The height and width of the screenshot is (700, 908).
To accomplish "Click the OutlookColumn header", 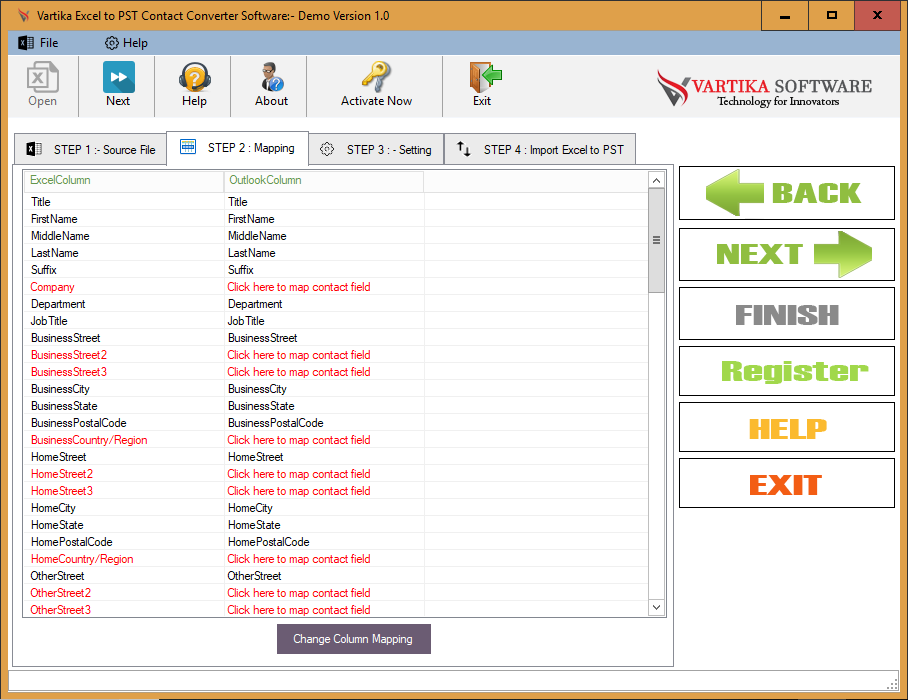I will 323,180.
